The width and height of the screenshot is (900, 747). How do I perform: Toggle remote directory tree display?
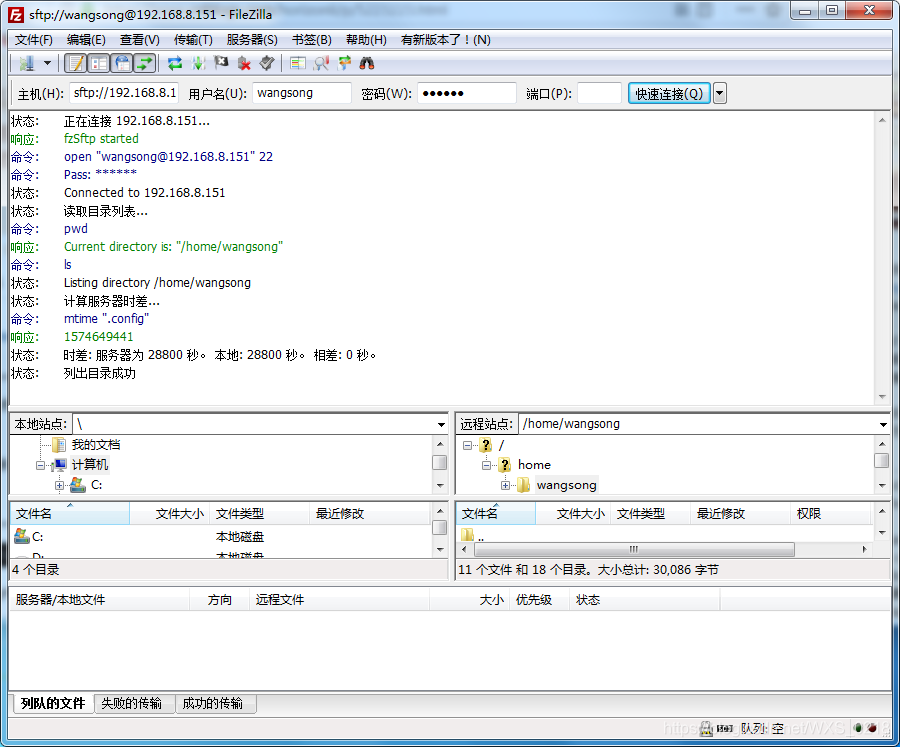(x=122, y=63)
